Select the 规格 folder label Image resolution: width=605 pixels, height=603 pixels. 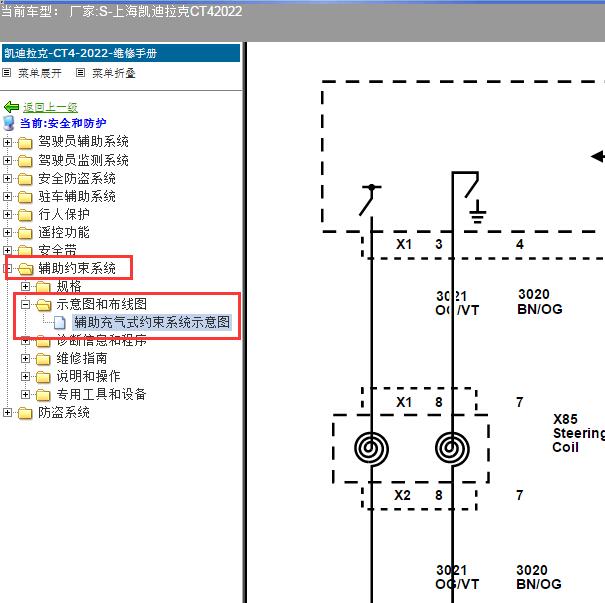[x=69, y=286]
